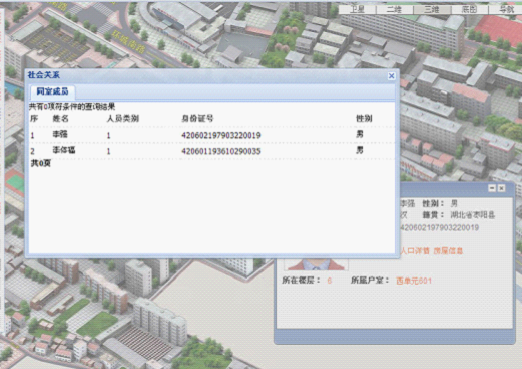
Task: Click the 性别 column header
Action: pyautogui.click(x=364, y=118)
